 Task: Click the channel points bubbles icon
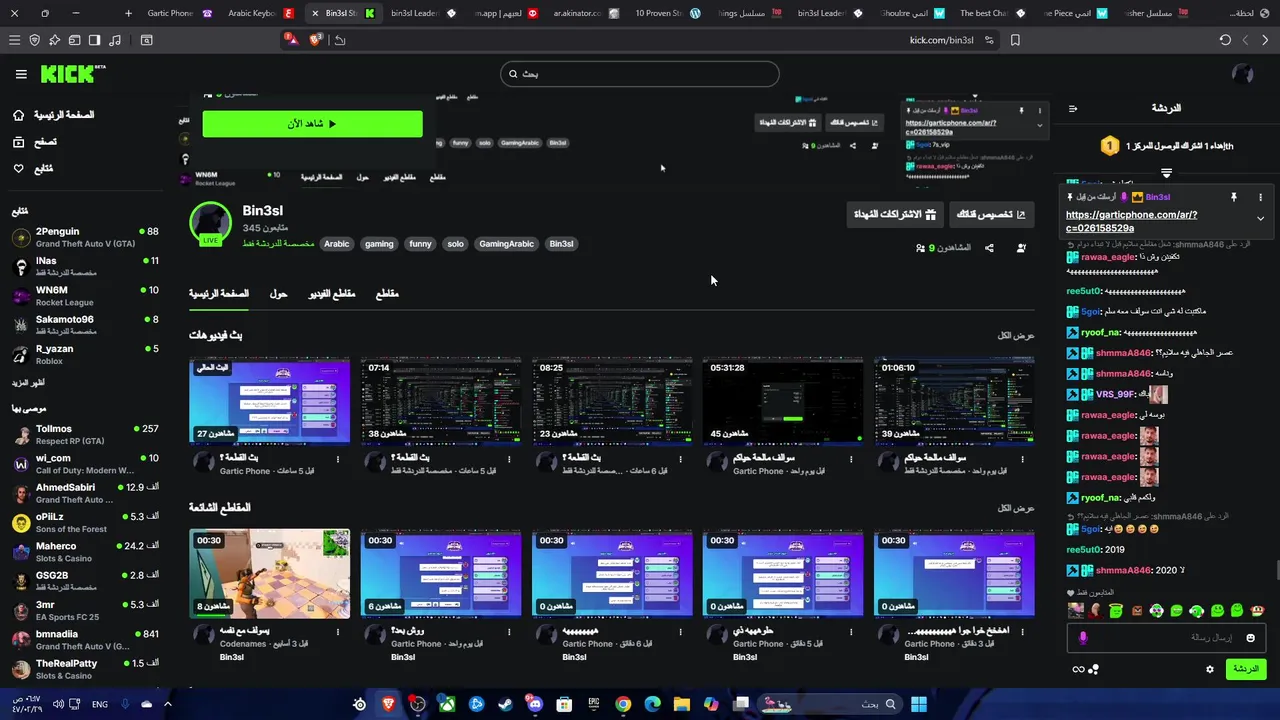1094,669
